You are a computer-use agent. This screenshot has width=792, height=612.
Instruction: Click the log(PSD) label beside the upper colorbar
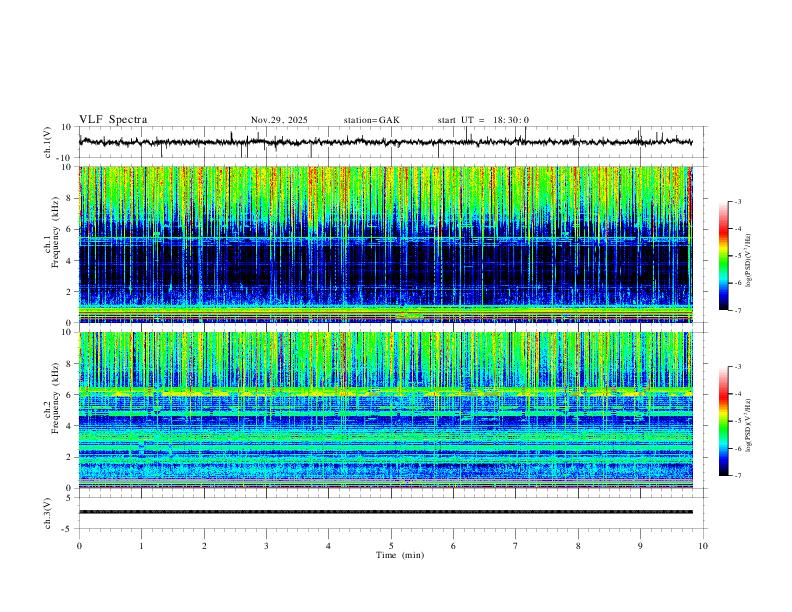coord(749,261)
